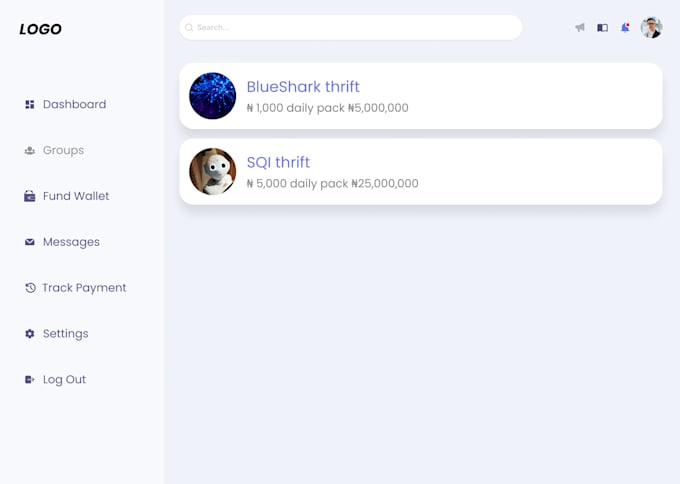Click the search magnifier icon
680x484 pixels.
point(189,27)
